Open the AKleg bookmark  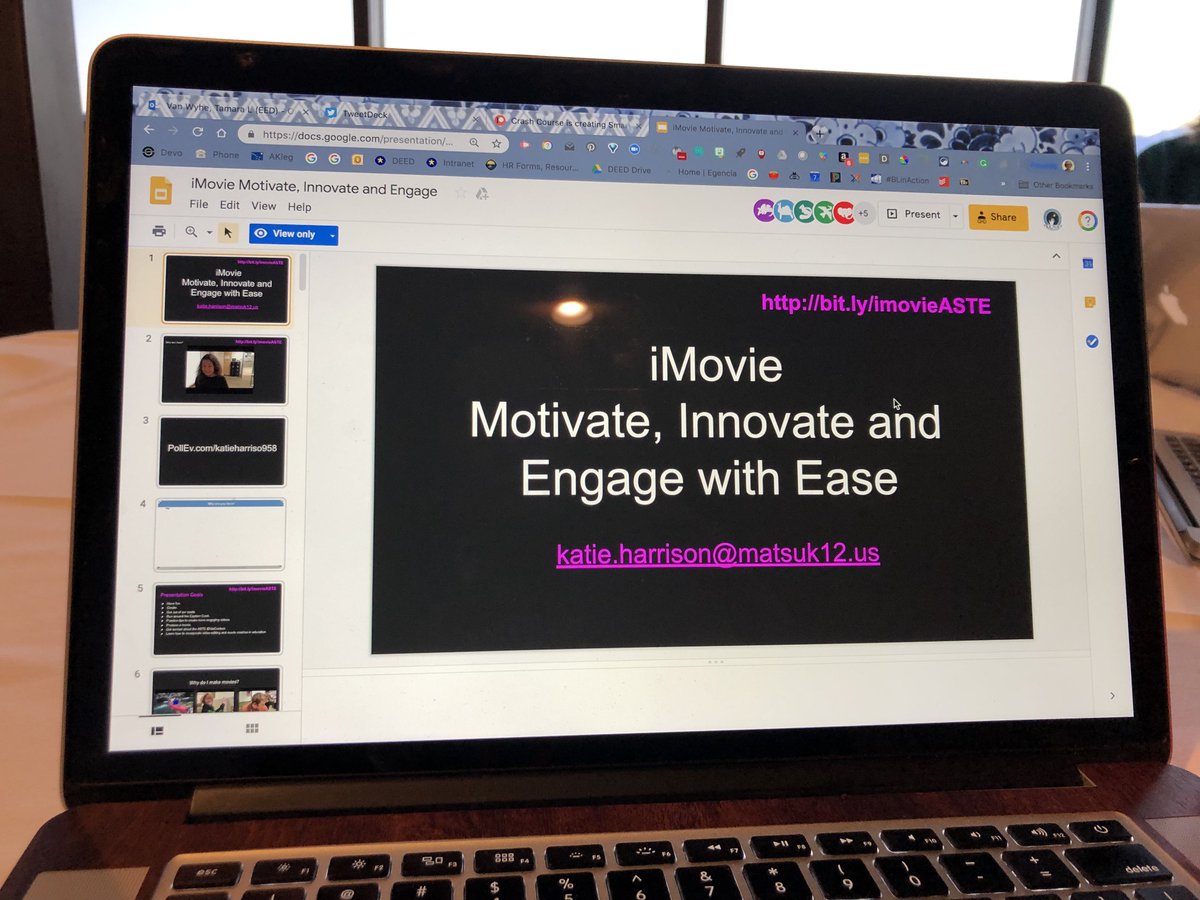coord(273,156)
